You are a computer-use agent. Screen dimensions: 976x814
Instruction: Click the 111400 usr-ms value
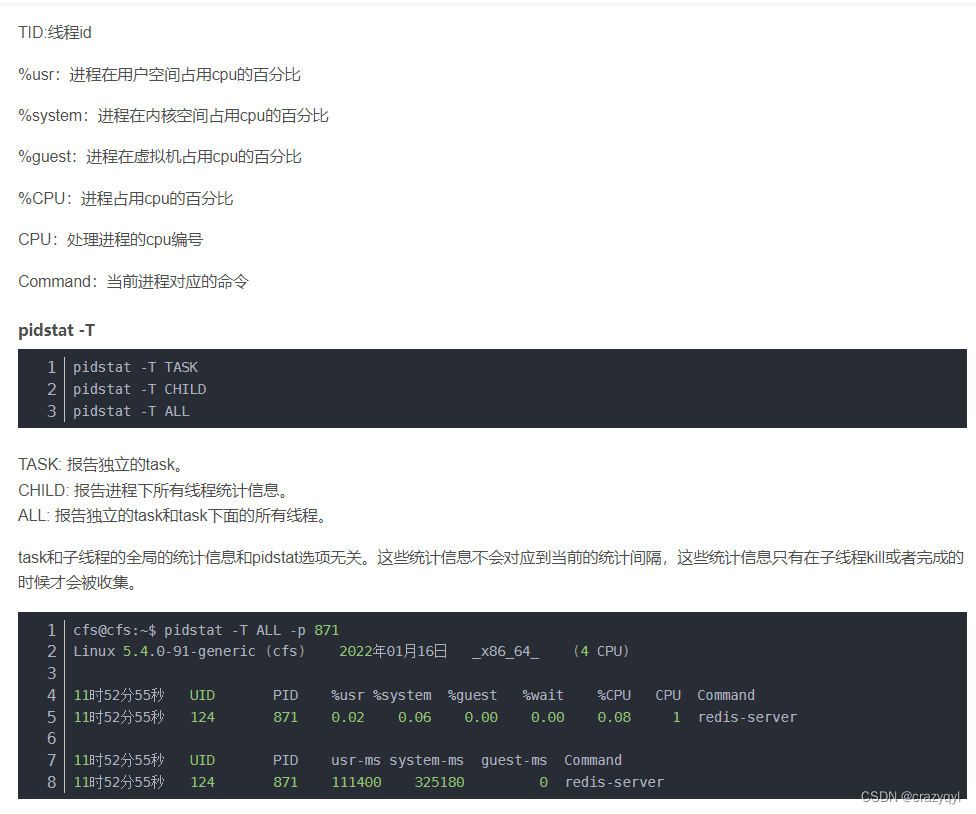click(355, 782)
